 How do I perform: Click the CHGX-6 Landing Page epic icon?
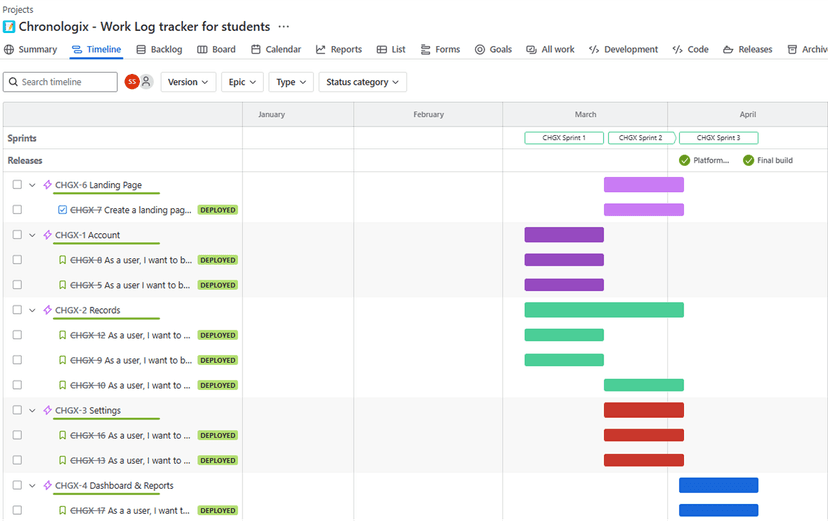(48, 185)
